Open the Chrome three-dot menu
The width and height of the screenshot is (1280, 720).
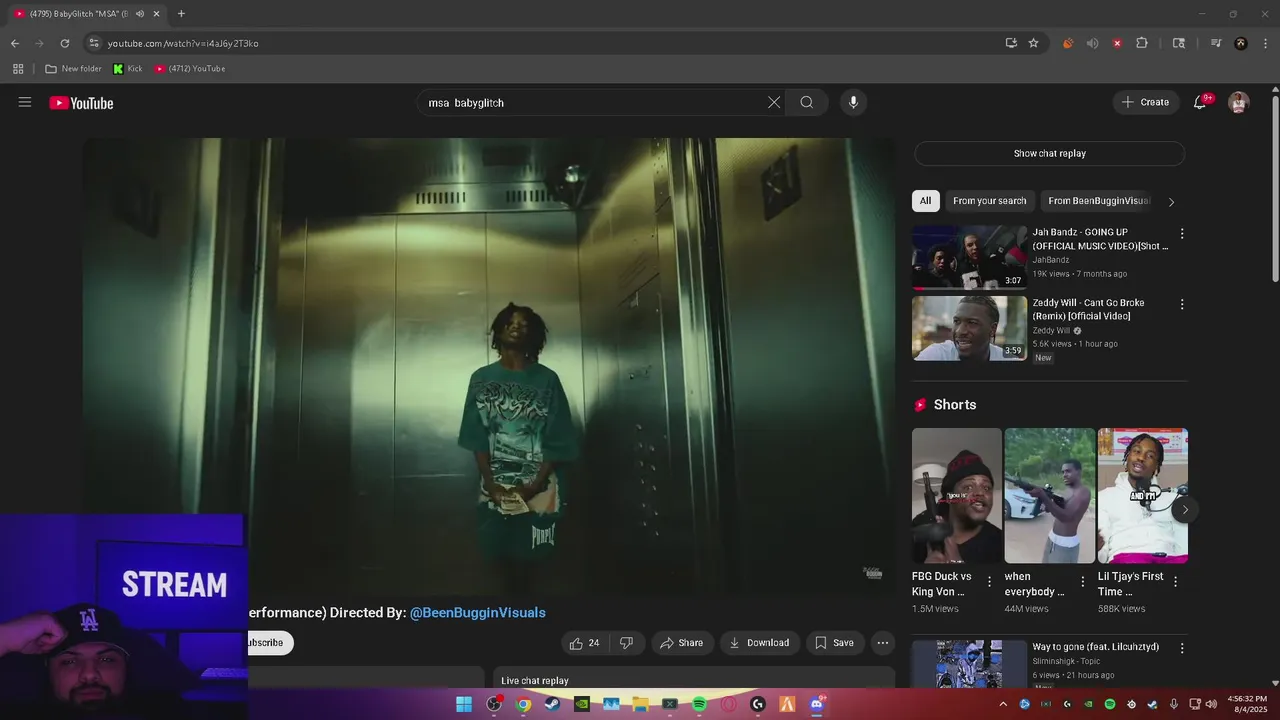[x=1266, y=43]
